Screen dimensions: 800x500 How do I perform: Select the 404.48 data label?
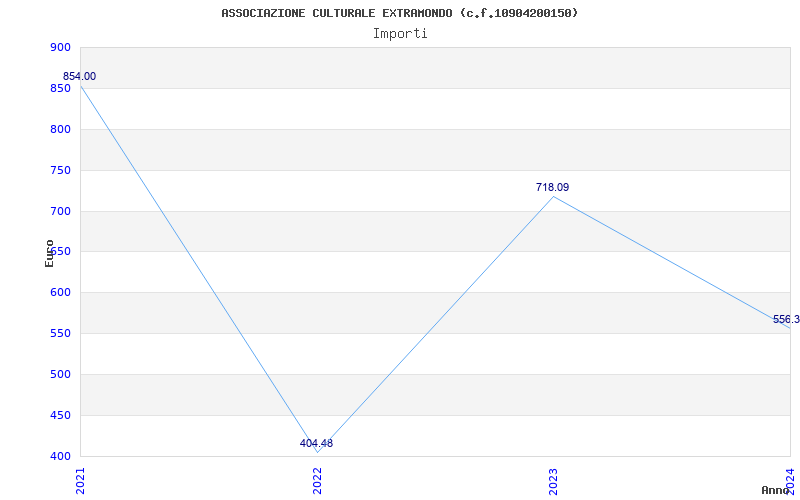(x=316, y=443)
